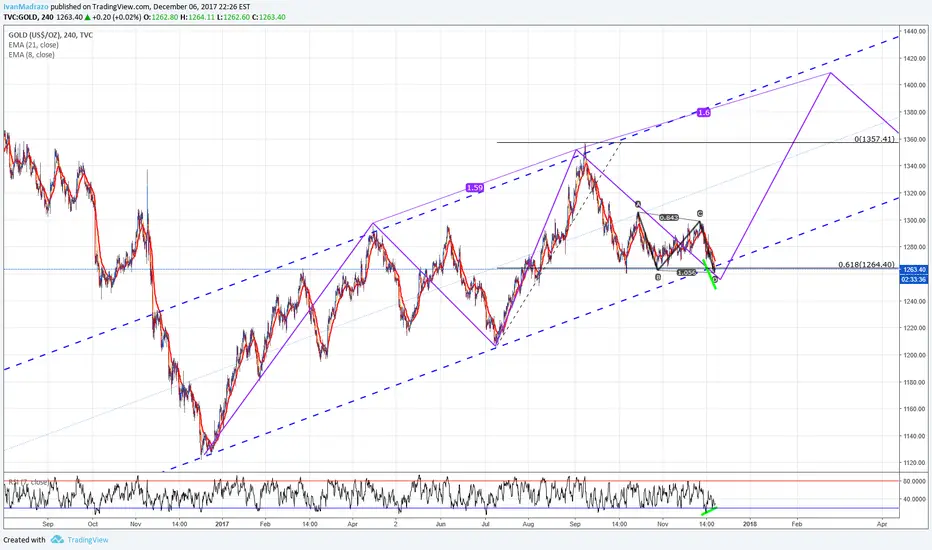Click the TVC:GOLD, 240 symbol header text
The image size is (932, 550).
(x=28, y=17)
